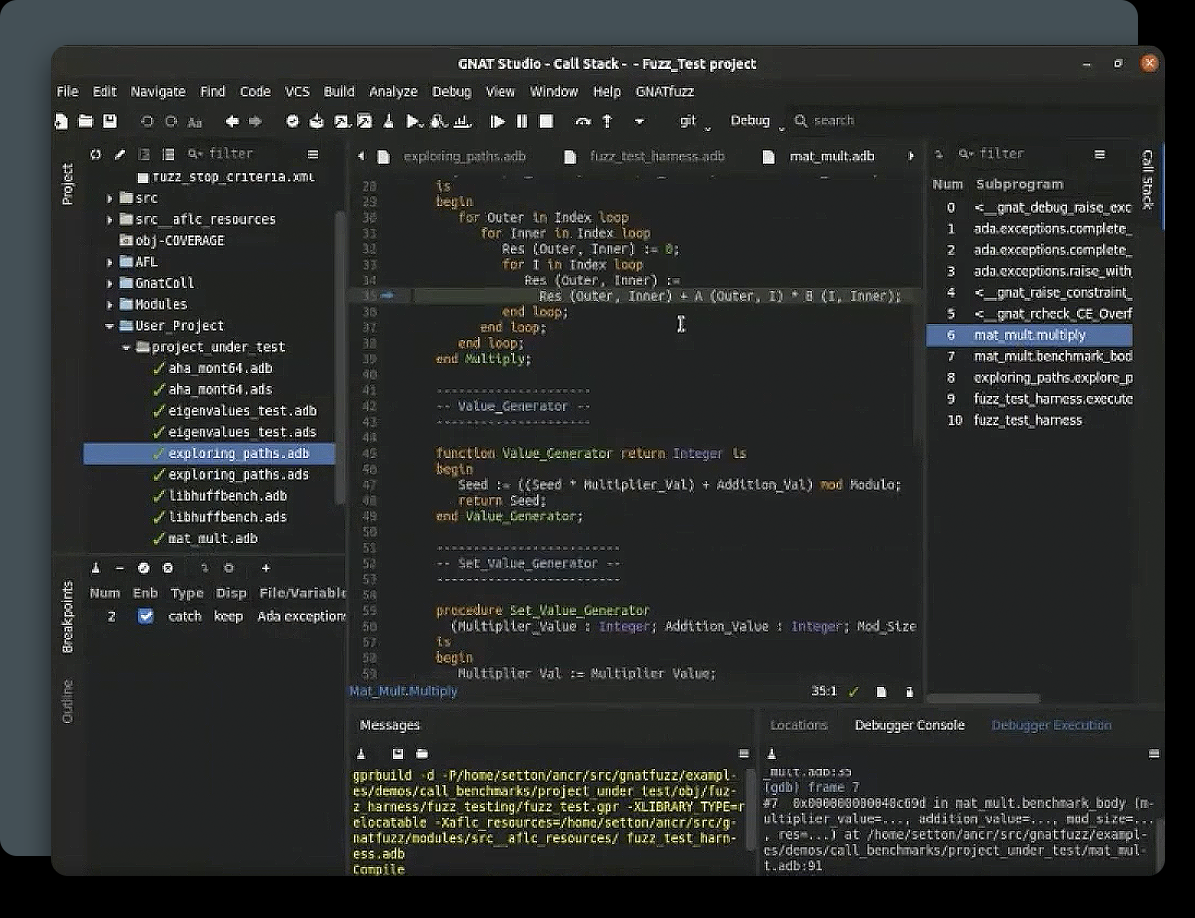Select libhuffbench.adb in project tree
This screenshot has height=918, width=1195.
click(228, 496)
